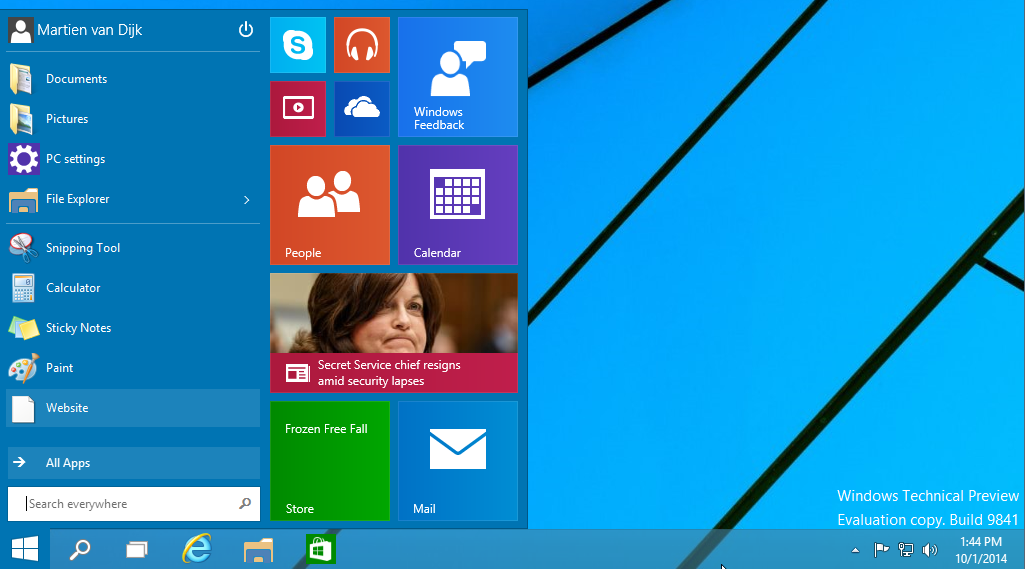Click the Paint palette icon
Viewport: 1025px width, 569px height.
coord(23,368)
